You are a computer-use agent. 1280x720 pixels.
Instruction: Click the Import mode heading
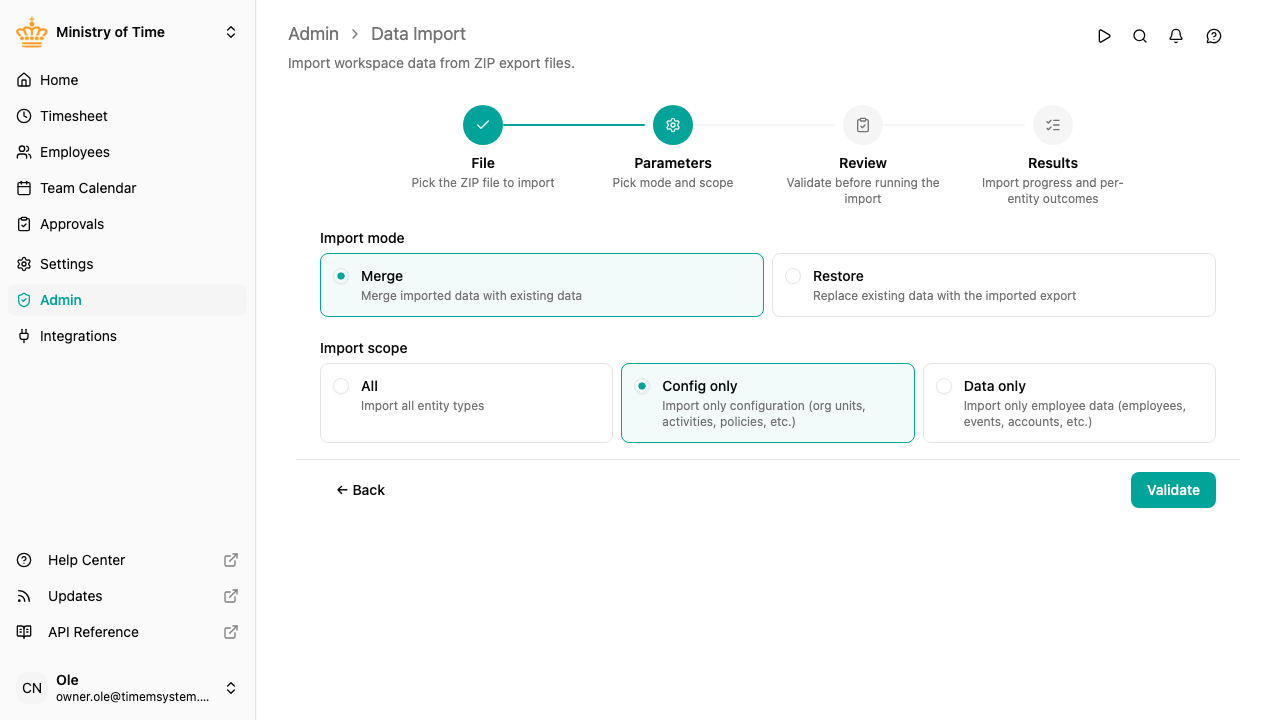[362, 238]
